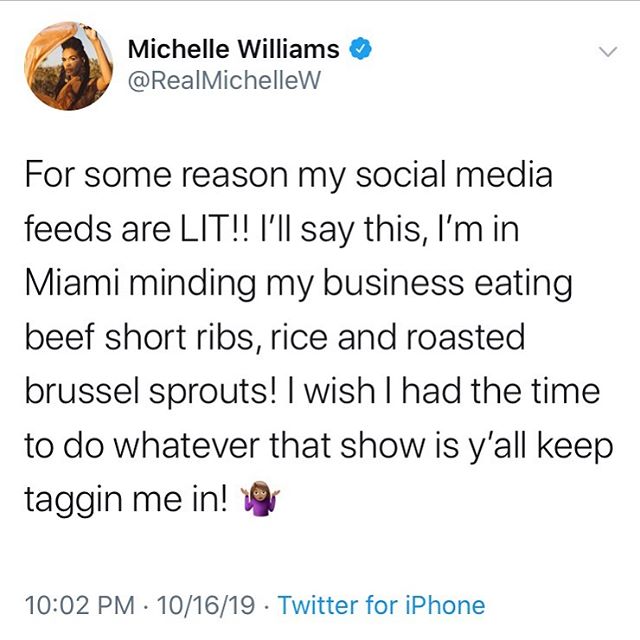Image resolution: width=640 pixels, height=640 pixels.
Task: Click the 10:02 PM timestamp
Action: click(80, 605)
